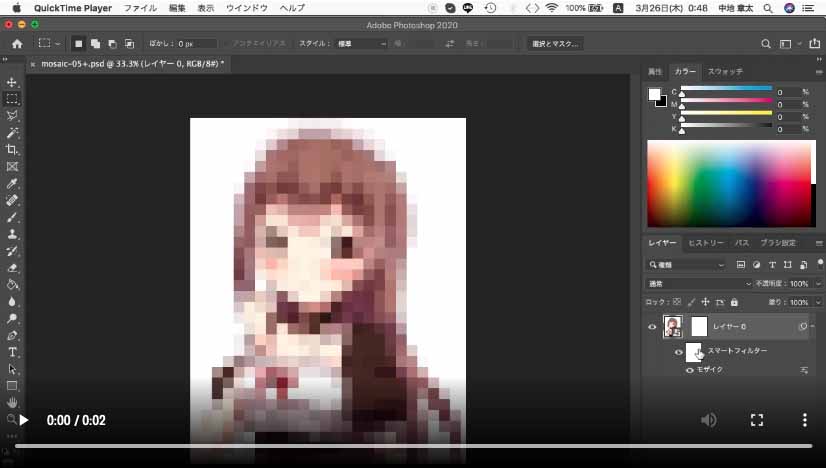826x468 pixels.
Task: Switch to the ブラシ設定 tab
Action: [778, 243]
